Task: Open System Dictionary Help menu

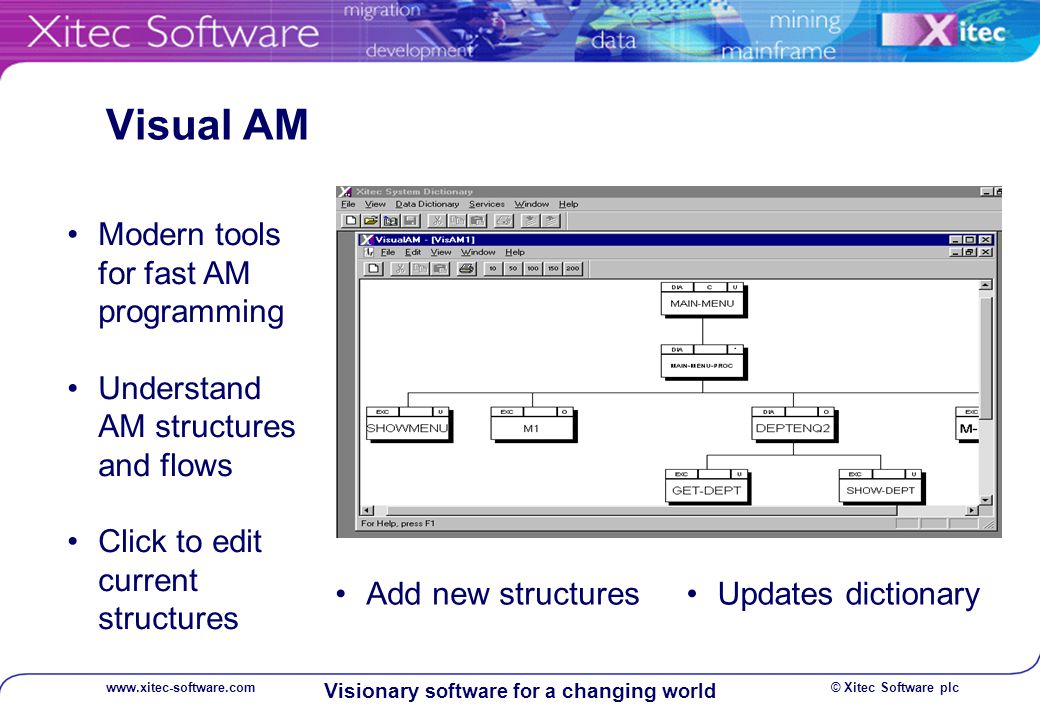Action: click(568, 204)
